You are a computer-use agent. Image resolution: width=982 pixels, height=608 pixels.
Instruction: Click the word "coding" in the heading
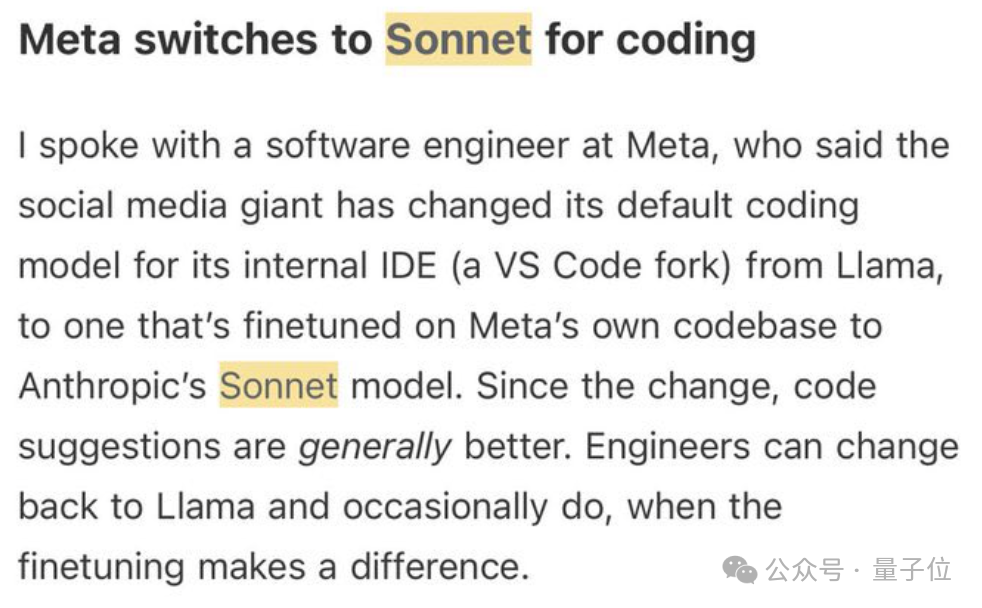pos(685,40)
